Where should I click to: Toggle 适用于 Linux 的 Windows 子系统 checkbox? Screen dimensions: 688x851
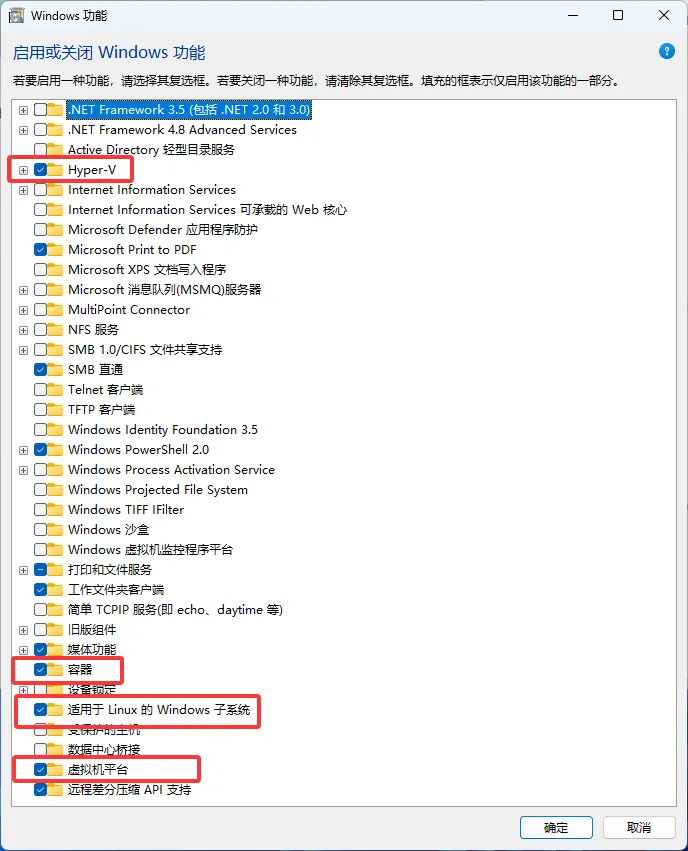click(x=40, y=709)
